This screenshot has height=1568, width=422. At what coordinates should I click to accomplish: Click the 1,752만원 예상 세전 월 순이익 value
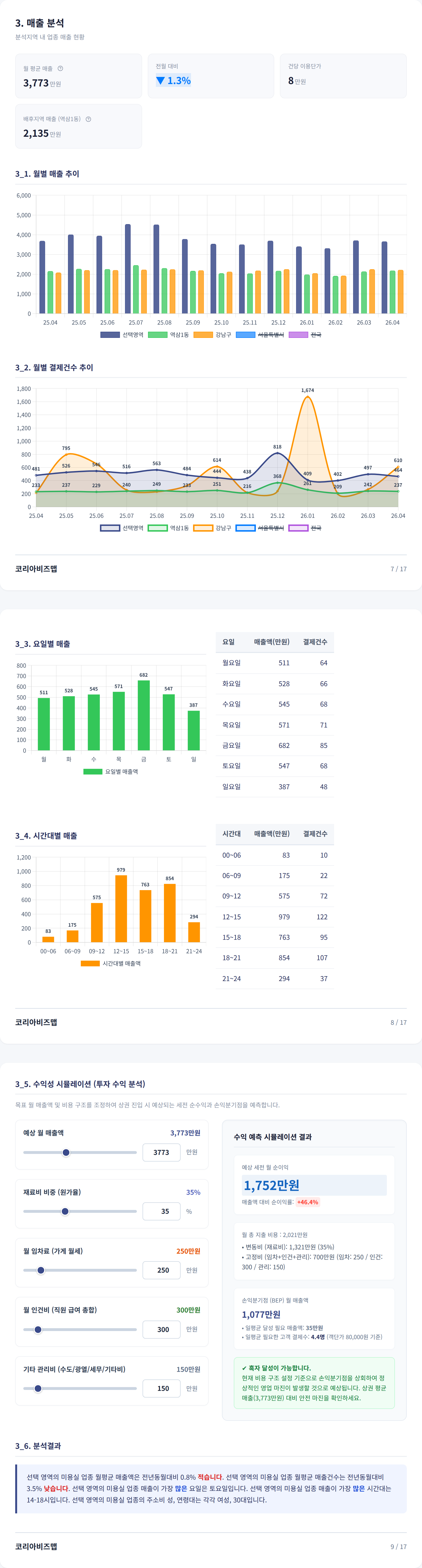272,1185
